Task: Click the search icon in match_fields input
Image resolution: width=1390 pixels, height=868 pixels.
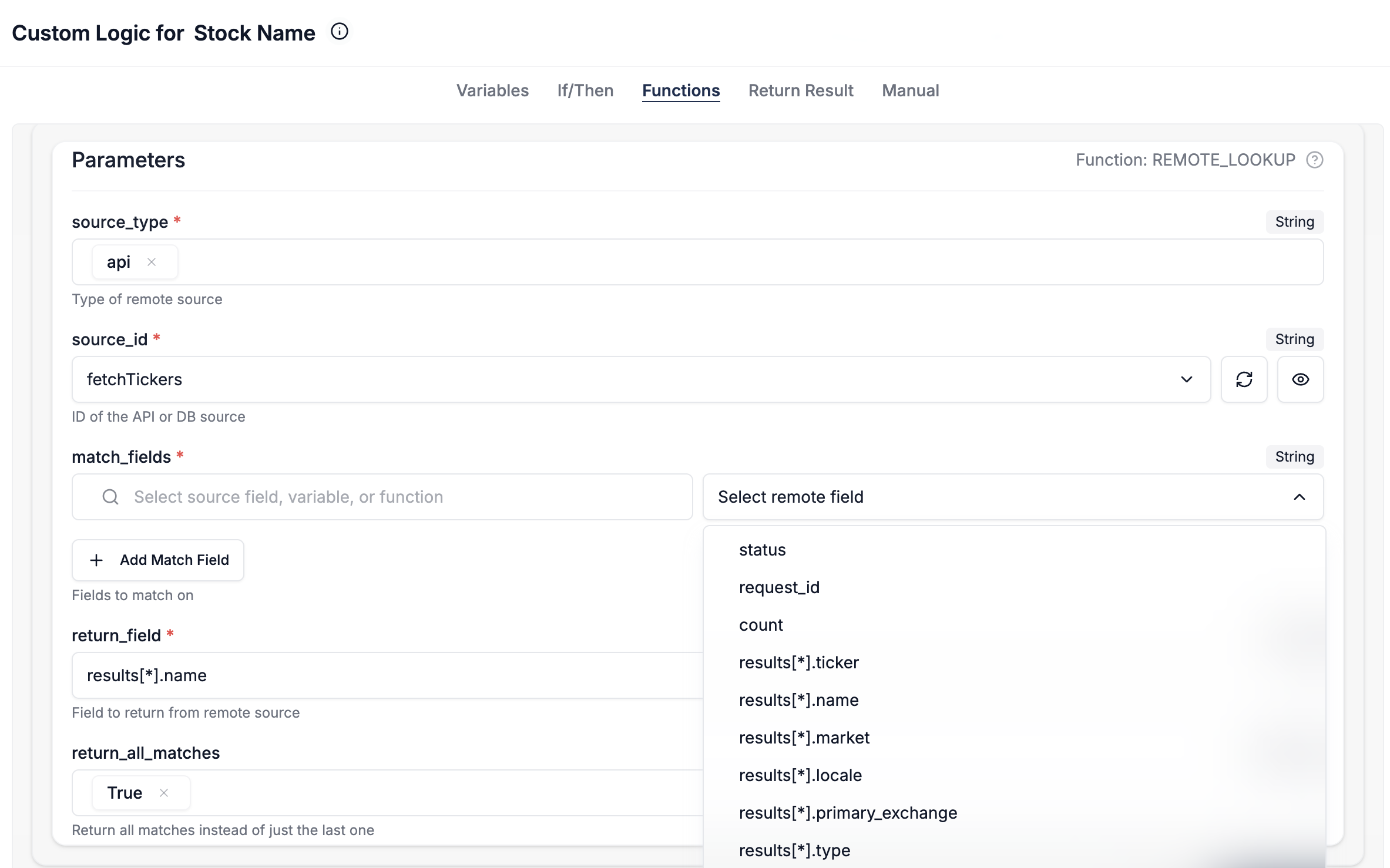Action: coord(110,497)
